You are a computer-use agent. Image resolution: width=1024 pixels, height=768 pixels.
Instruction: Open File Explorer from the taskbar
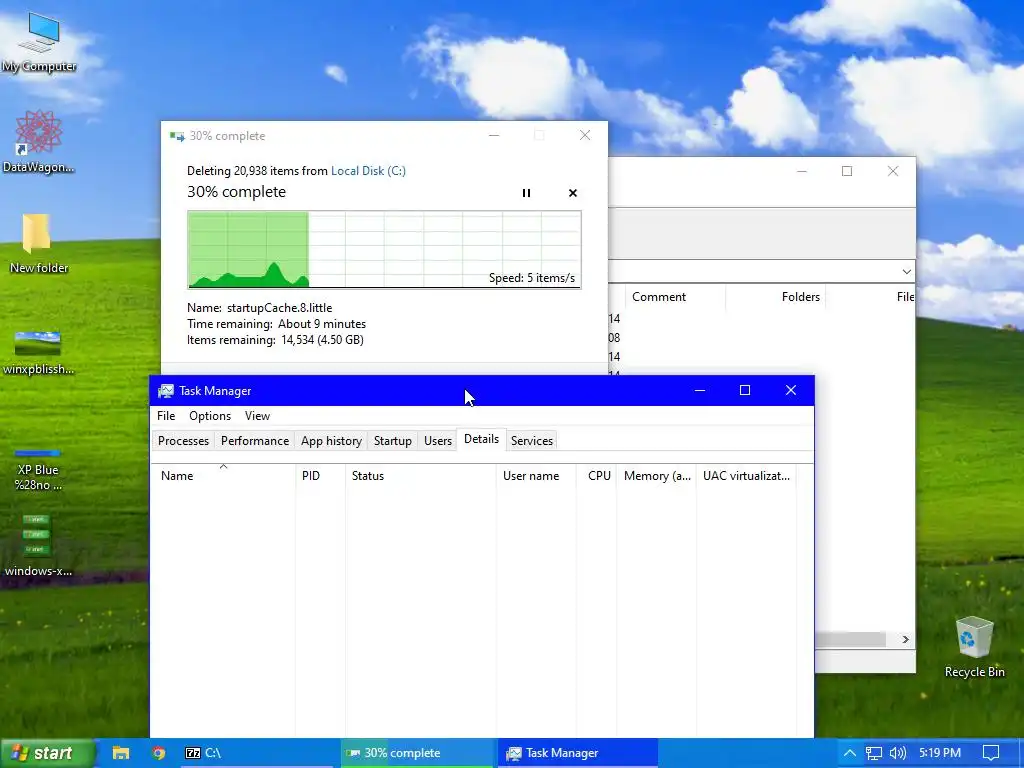tap(121, 753)
